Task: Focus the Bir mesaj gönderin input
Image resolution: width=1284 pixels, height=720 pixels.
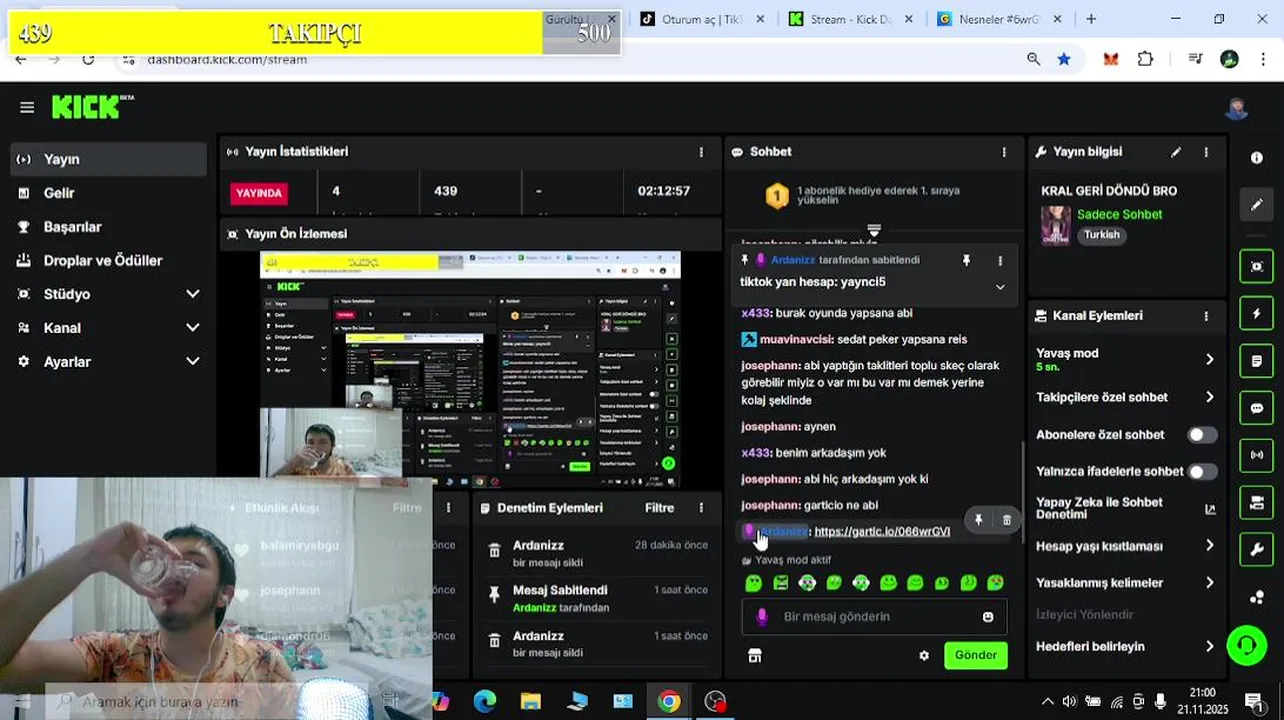Action: click(x=874, y=617)
